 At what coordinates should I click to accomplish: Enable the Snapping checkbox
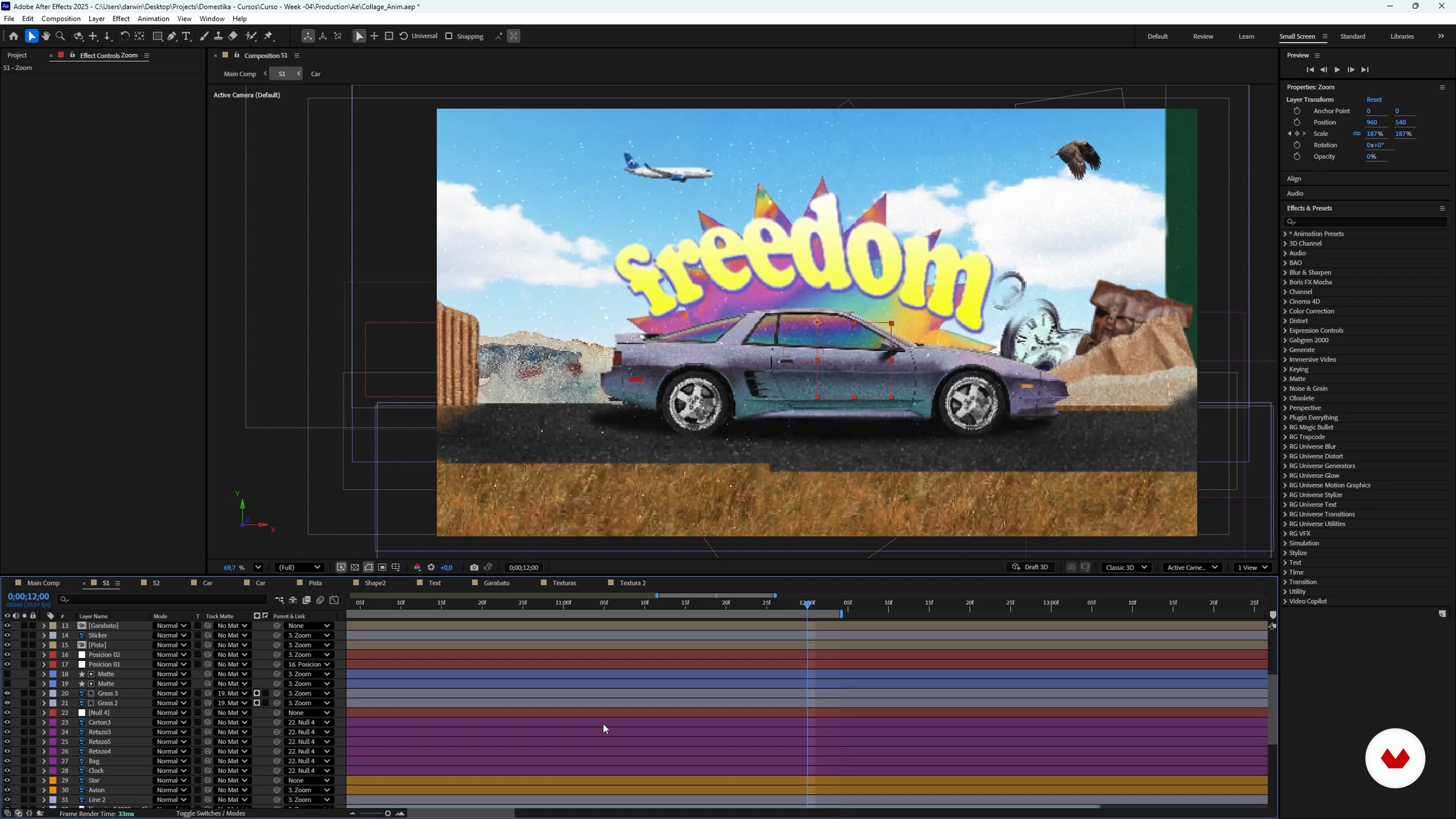[x=449, y=36]
